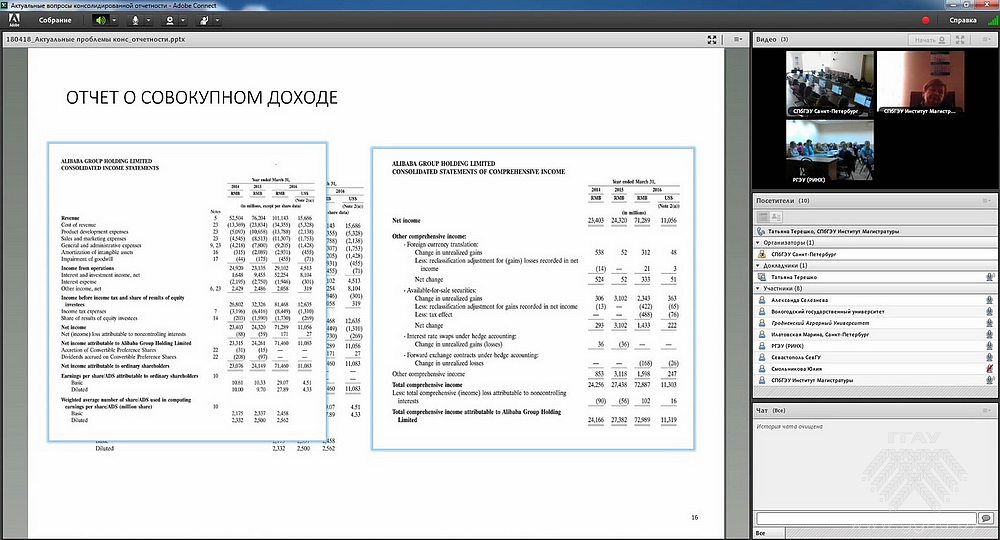
Task: Open share pod options menu
Action: coord(737,40)
